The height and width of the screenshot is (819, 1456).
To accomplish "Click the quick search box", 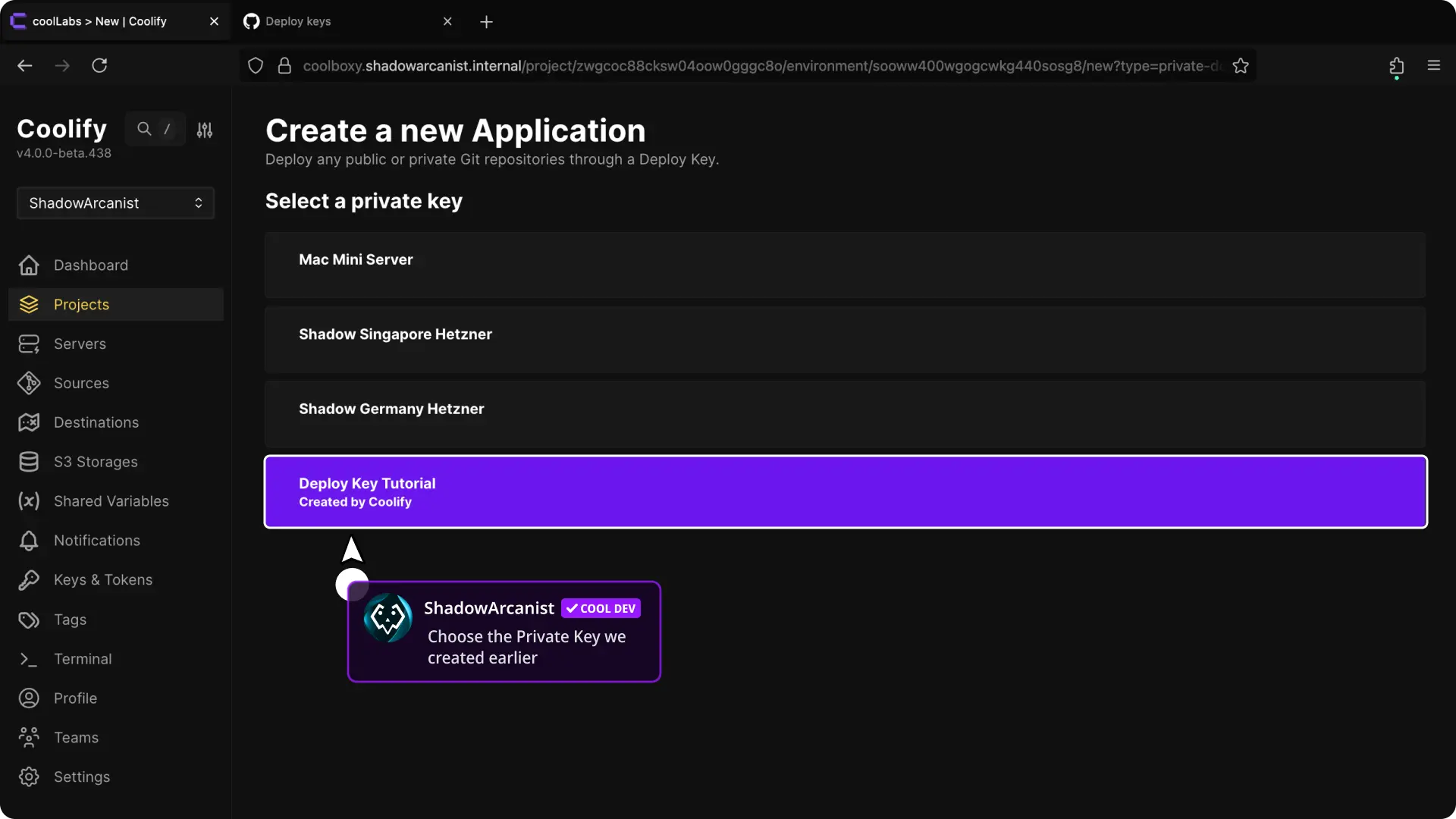I will tap(155, 129).
